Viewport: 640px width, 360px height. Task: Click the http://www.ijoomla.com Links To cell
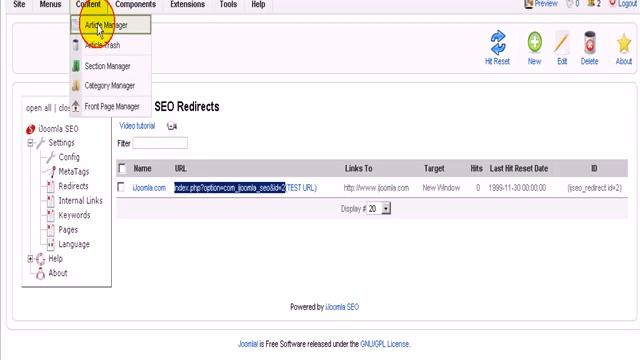376,188
